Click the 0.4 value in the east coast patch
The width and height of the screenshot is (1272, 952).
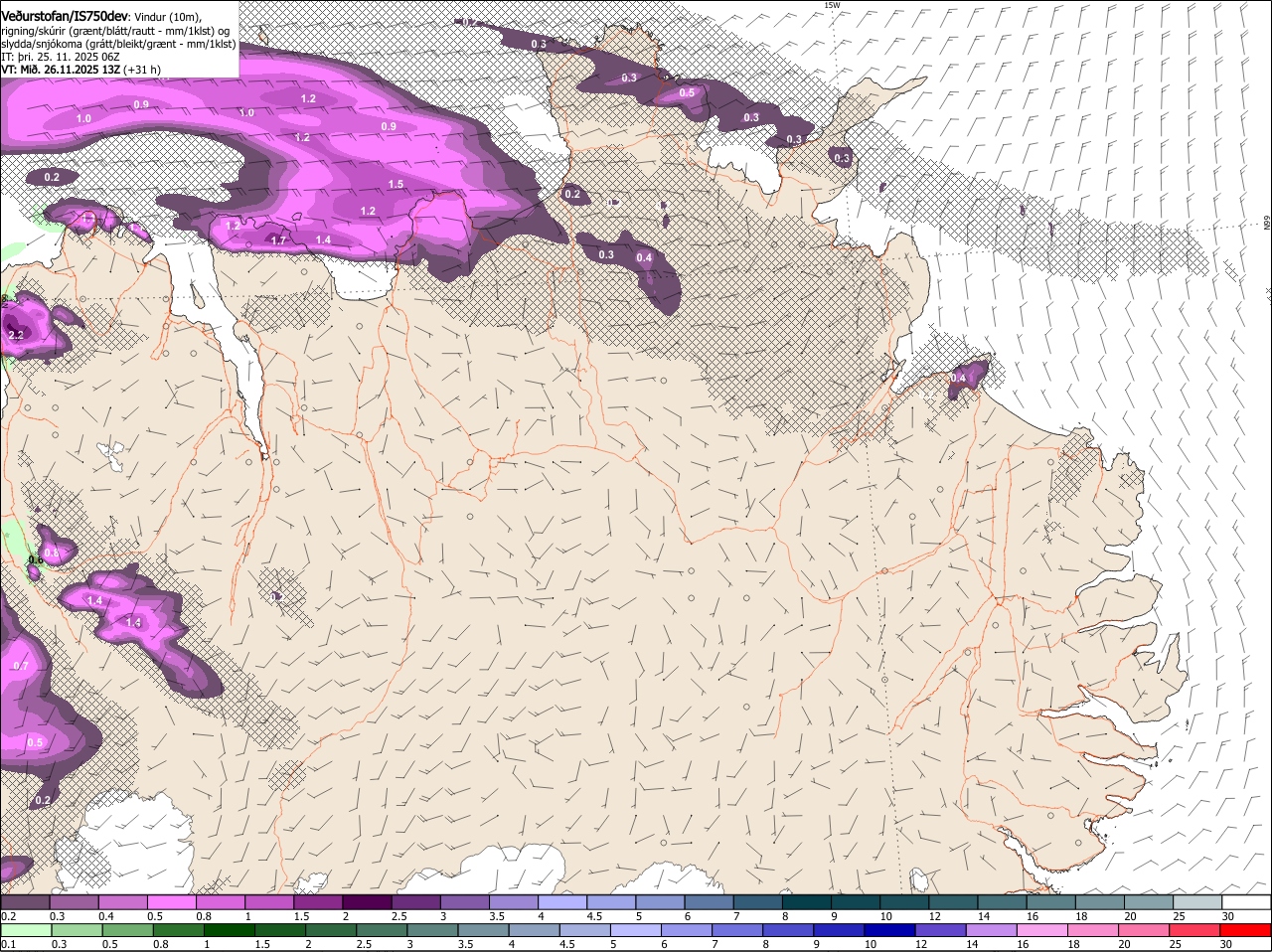point(958,379)
